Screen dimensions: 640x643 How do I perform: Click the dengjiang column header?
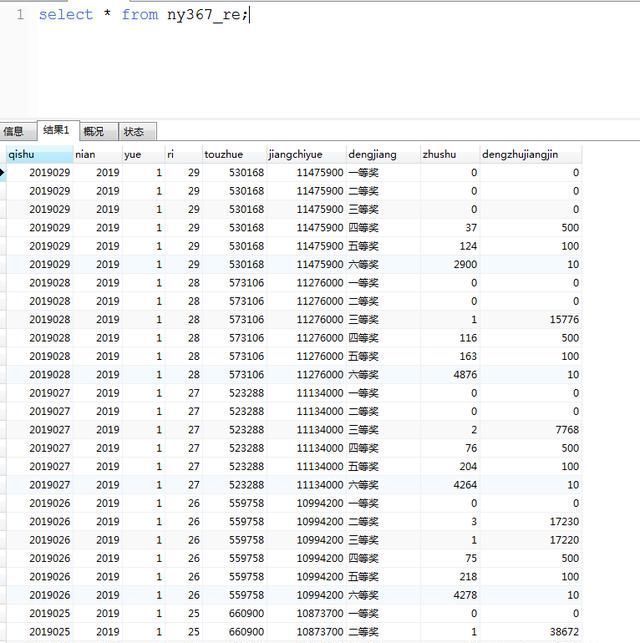coord(382,154)
